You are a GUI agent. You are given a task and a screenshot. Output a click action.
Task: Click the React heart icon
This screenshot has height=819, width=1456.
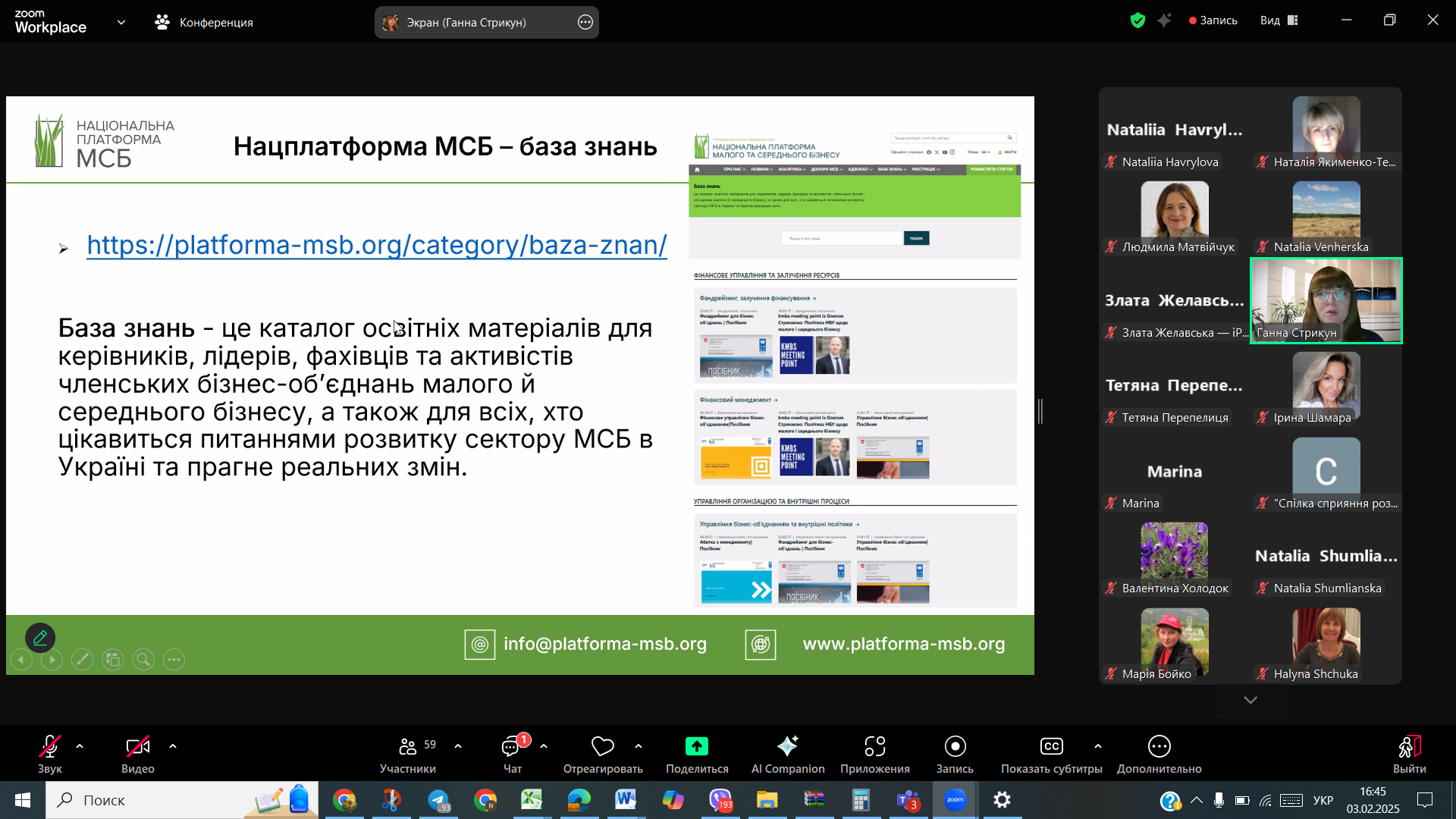pos(602,747)
